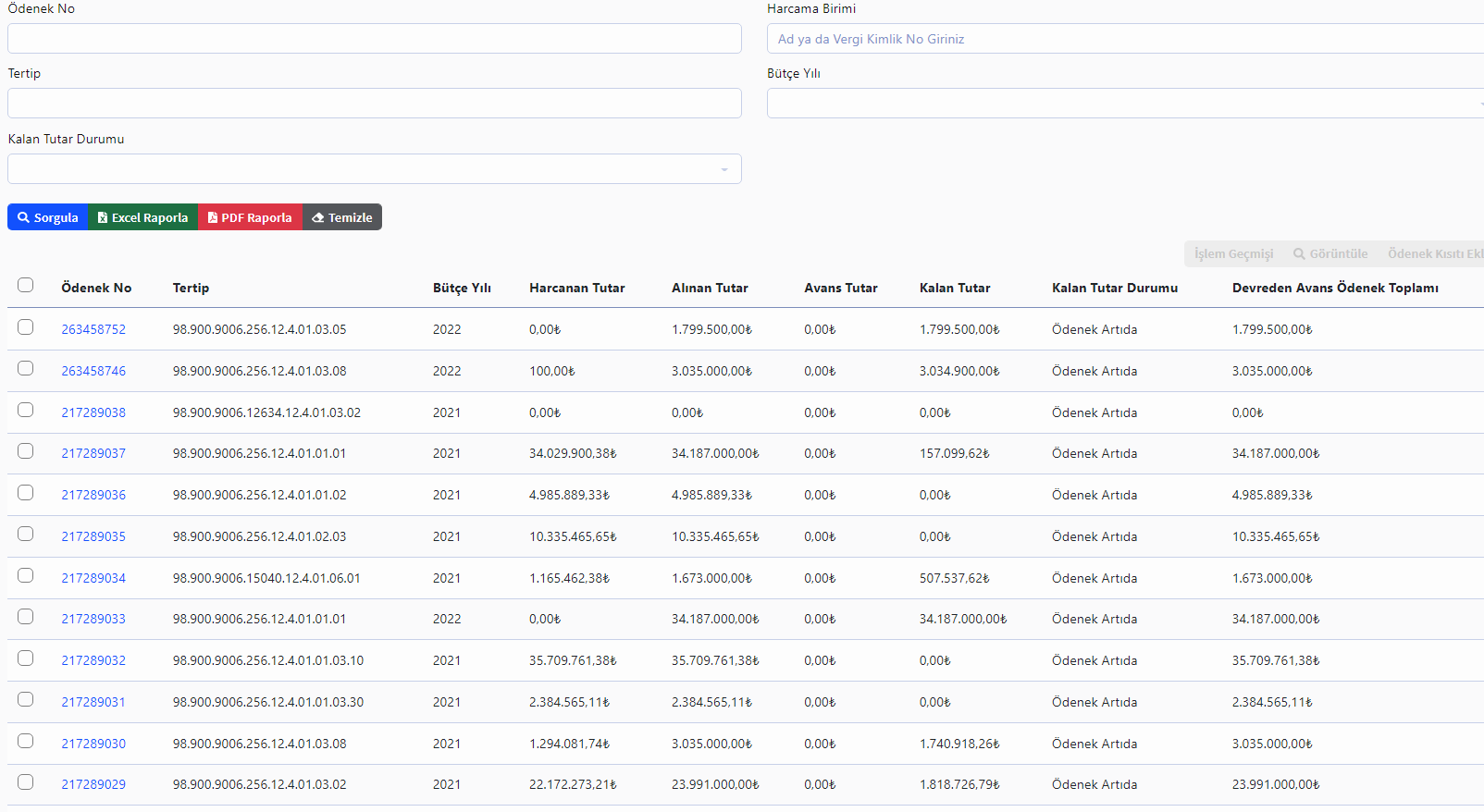Clear filters with Temizle button
This screenshot has width=1484, height=812.
pyautogui.click(x=342, y=217)
